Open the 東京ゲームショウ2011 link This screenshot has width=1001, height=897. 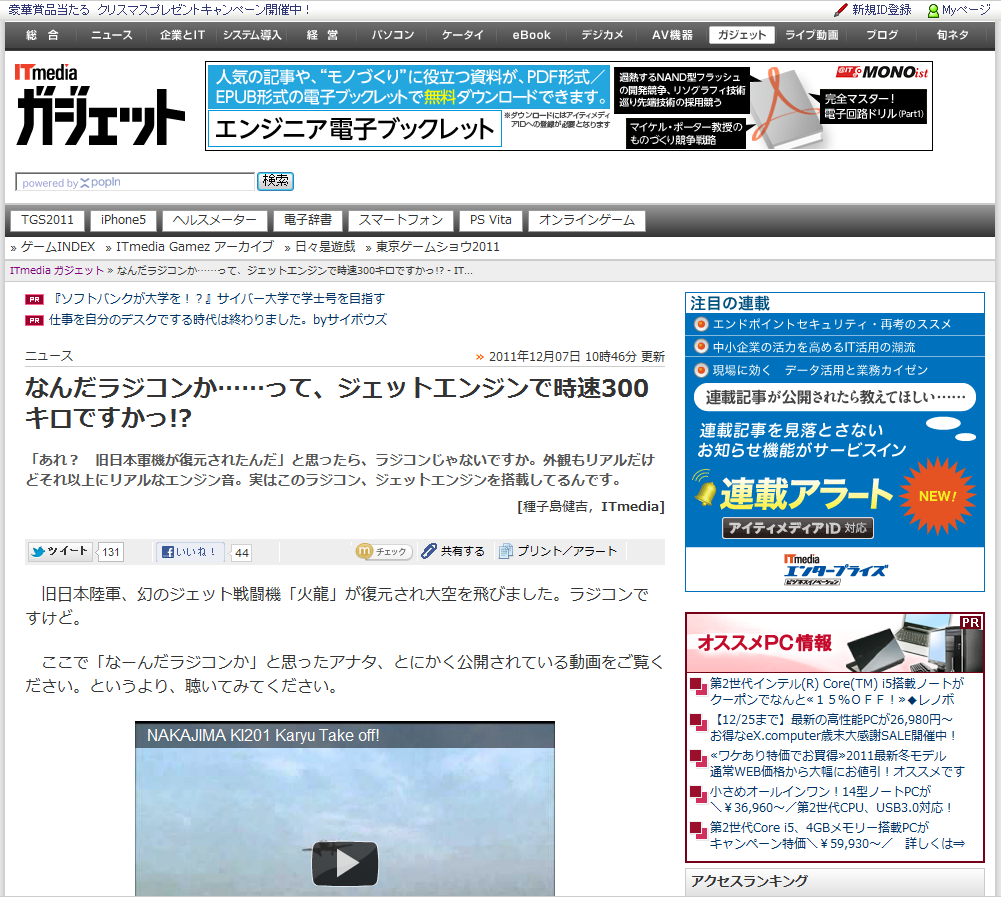(x=437, y=247)
